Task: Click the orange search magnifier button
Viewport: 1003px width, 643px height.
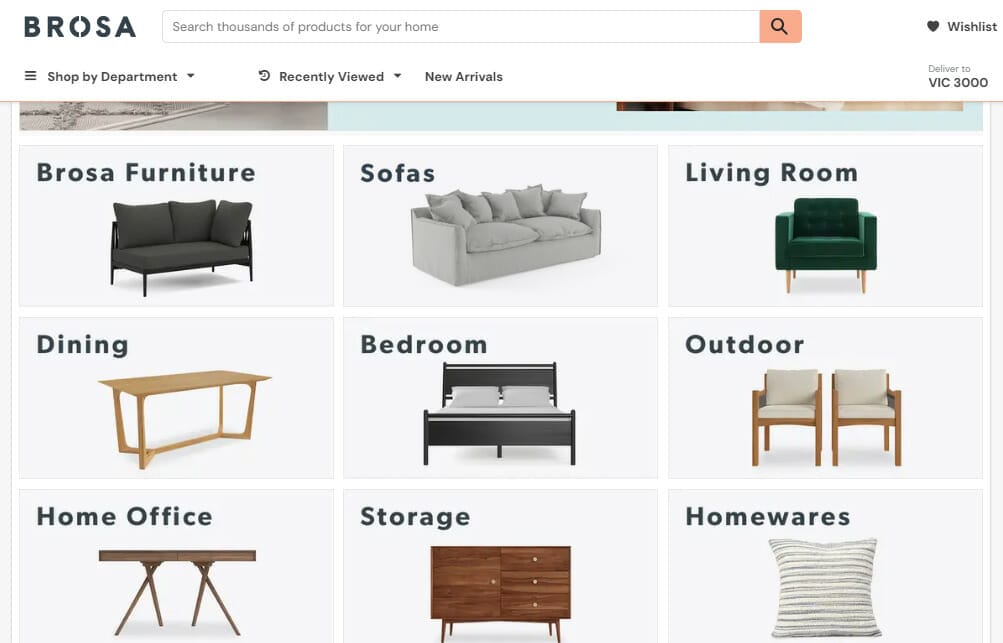Action: tap(780, 26)
